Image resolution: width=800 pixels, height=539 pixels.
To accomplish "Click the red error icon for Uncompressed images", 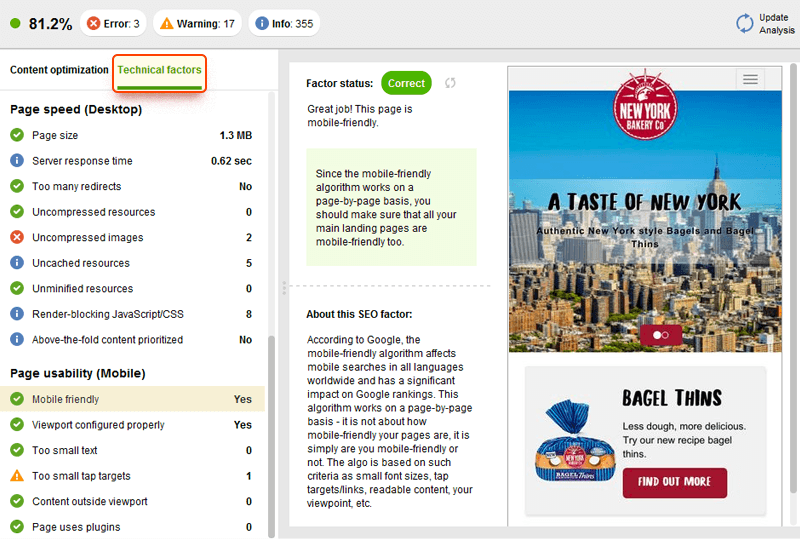I will (x=17, y=238).
